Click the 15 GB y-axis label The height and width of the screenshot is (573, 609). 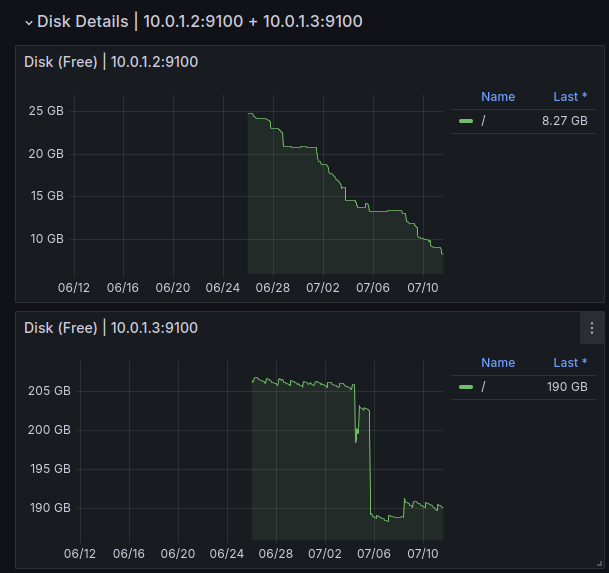tap(47, 196)
